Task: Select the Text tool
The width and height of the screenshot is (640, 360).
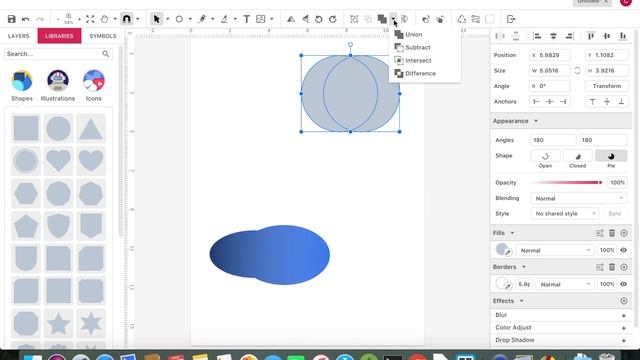Action: pos(247,19)
